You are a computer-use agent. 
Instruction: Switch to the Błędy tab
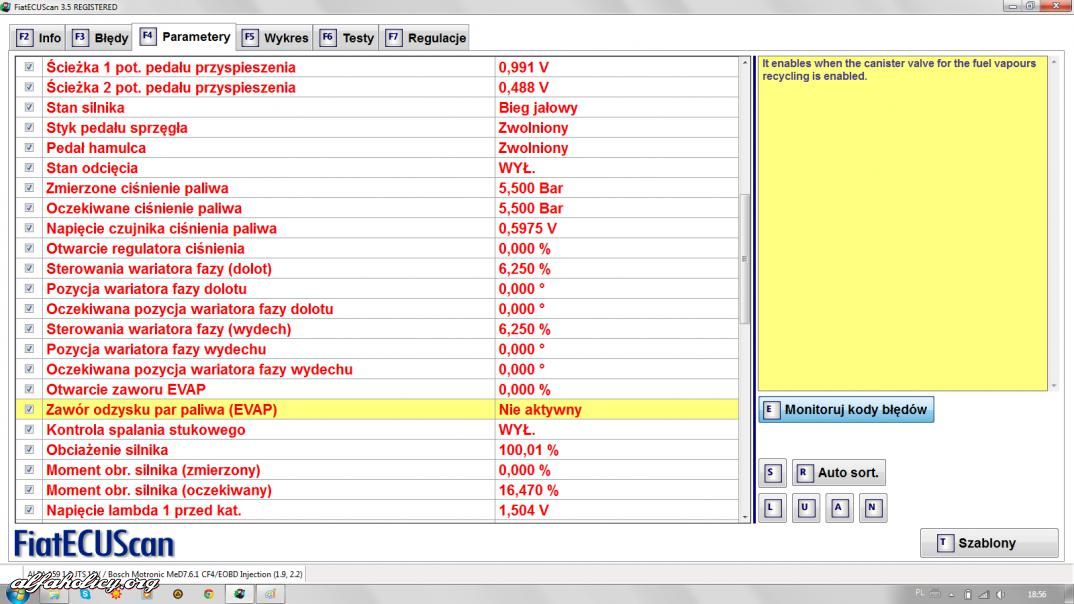point(101,38)
